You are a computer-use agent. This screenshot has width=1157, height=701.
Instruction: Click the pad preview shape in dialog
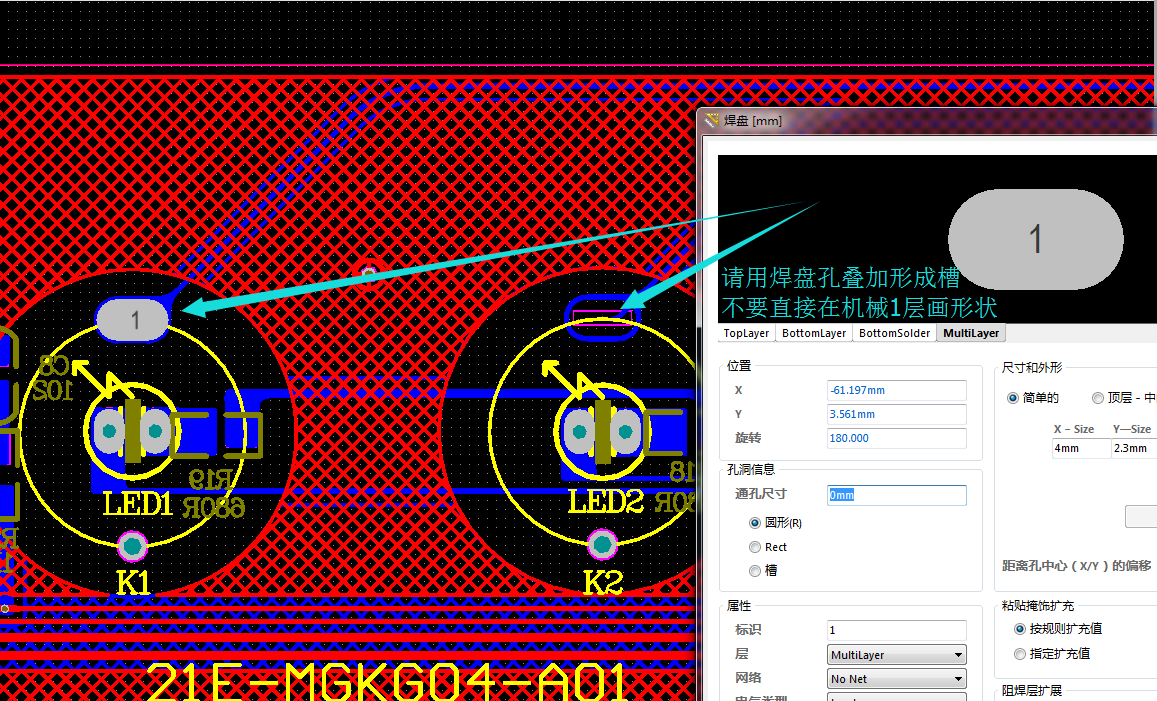(1035, 239)
